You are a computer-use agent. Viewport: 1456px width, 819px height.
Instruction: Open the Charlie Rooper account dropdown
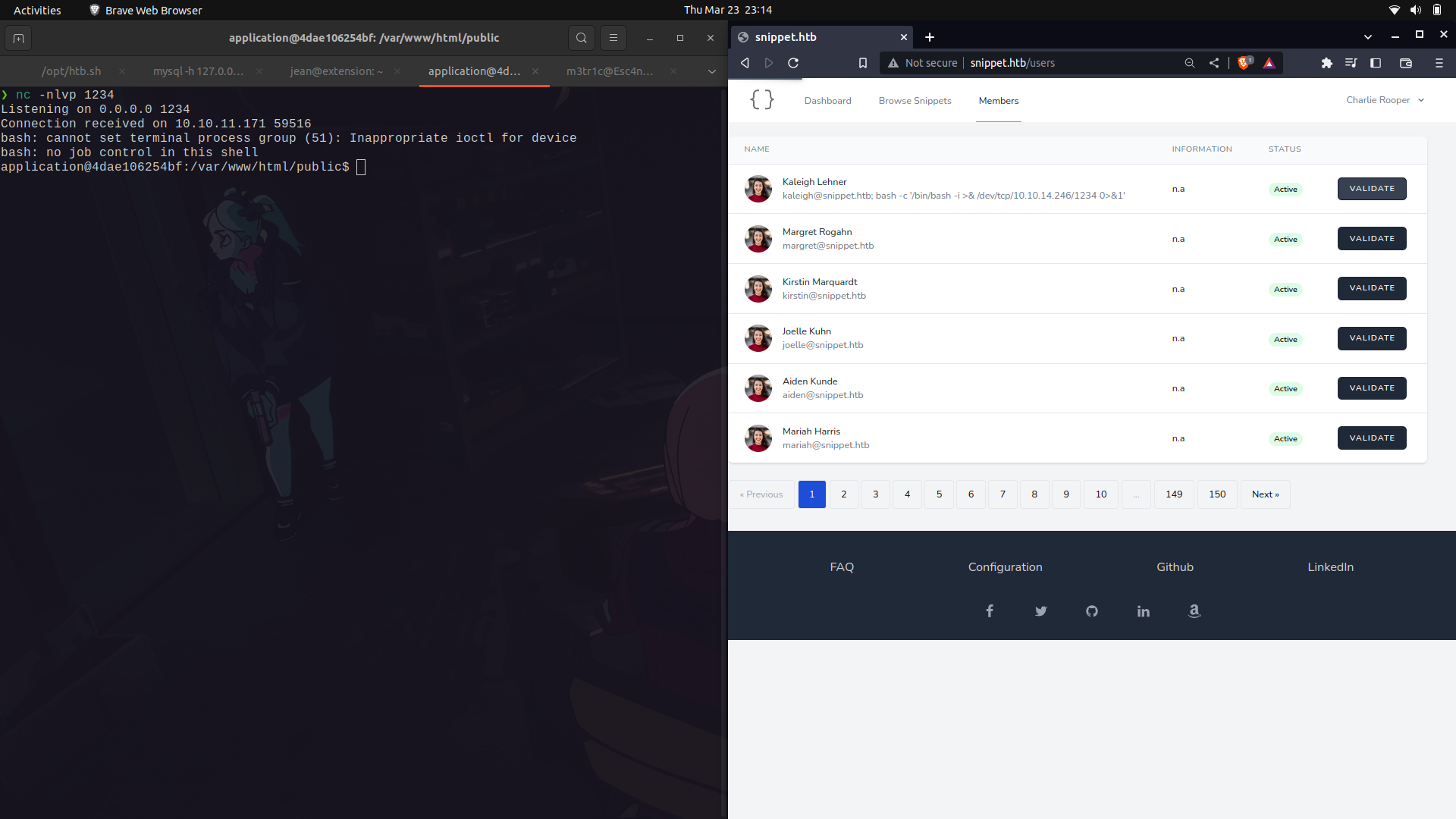pos(1385,99)
